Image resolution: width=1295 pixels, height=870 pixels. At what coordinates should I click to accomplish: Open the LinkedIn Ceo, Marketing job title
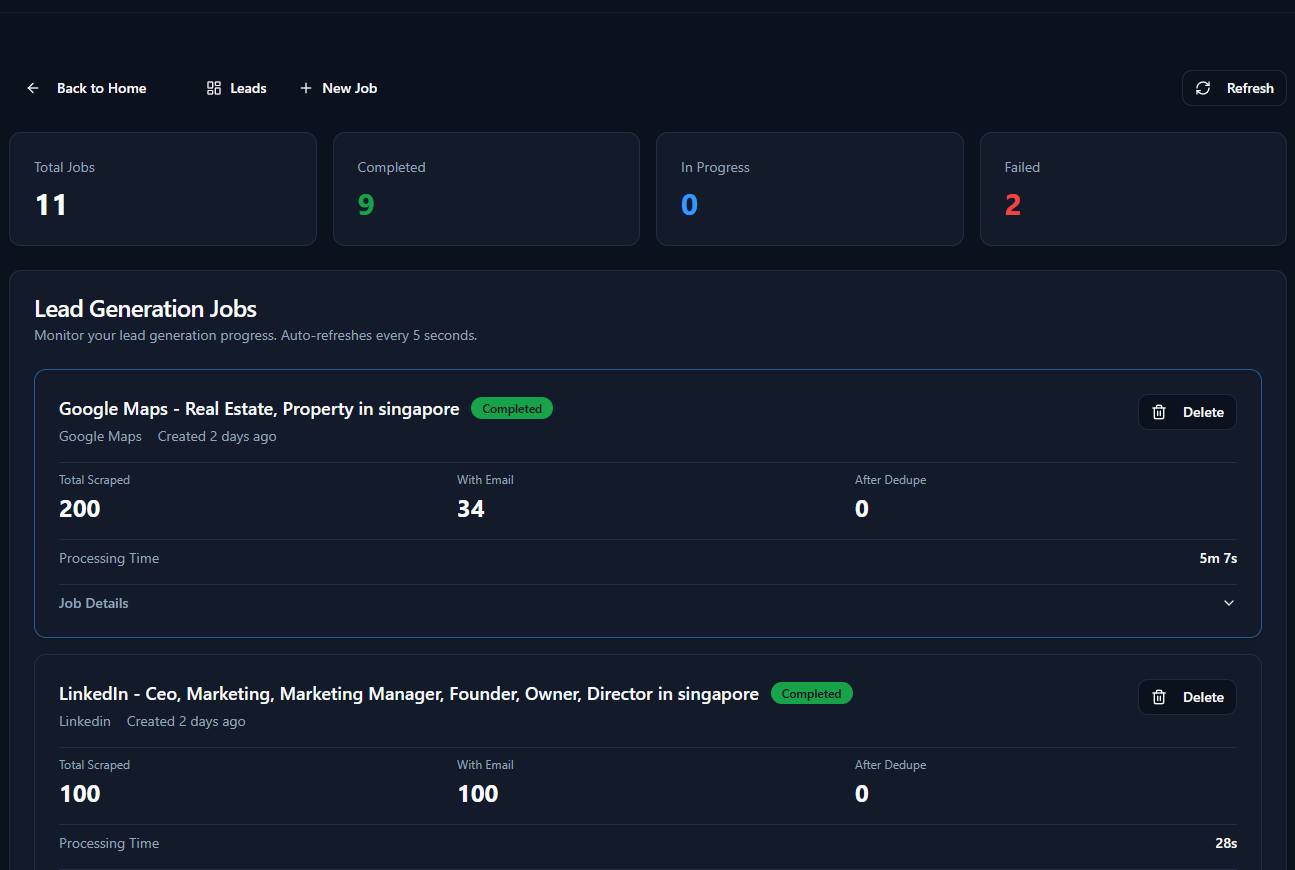pos(408,694)
